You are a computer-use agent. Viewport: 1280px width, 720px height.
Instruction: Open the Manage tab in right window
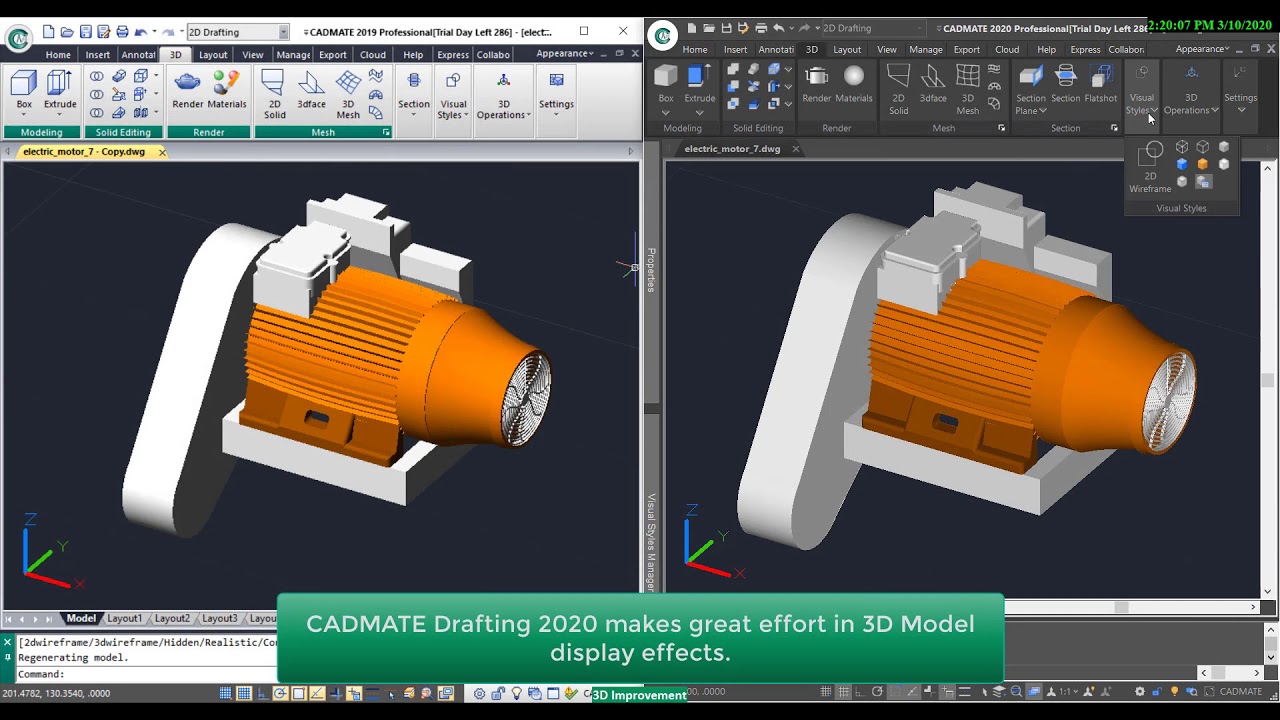point(925,50)
